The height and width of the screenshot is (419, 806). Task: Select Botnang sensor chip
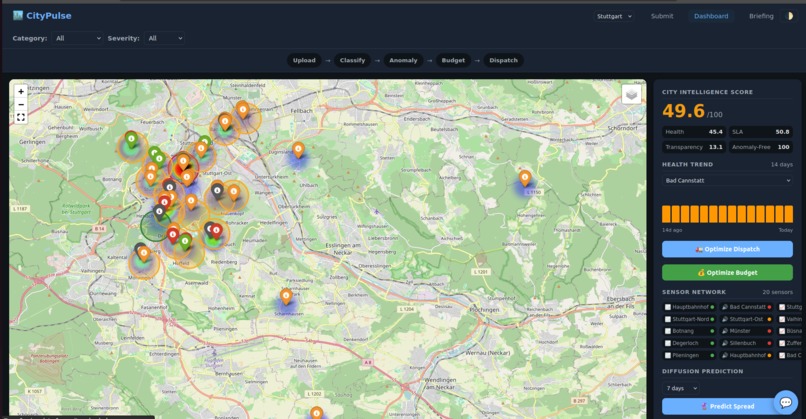tap(689, 331)
